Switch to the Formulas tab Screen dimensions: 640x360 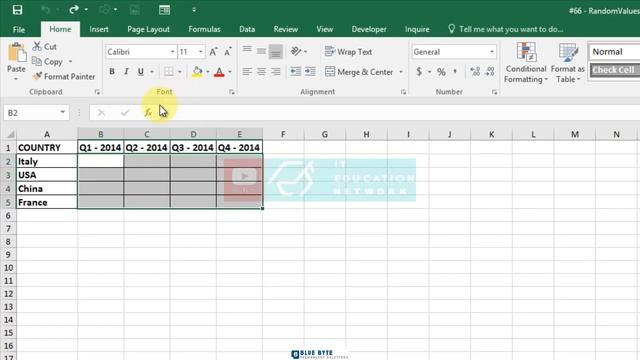pyautogui.click(x=204, y=29)
